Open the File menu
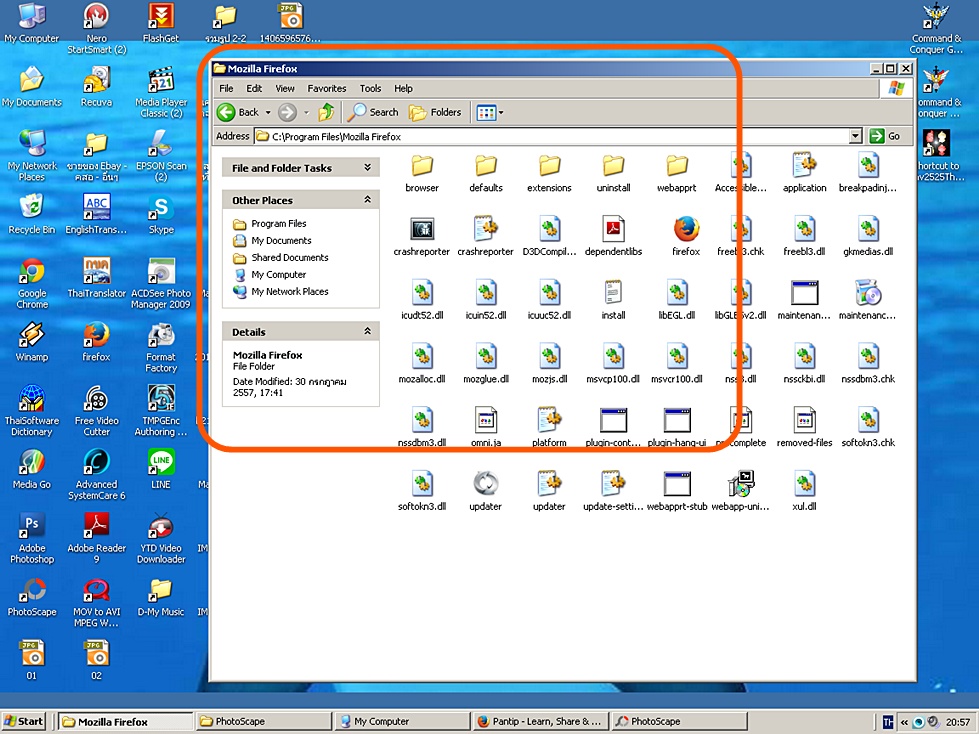979x734 pixels. click(226, 89)
